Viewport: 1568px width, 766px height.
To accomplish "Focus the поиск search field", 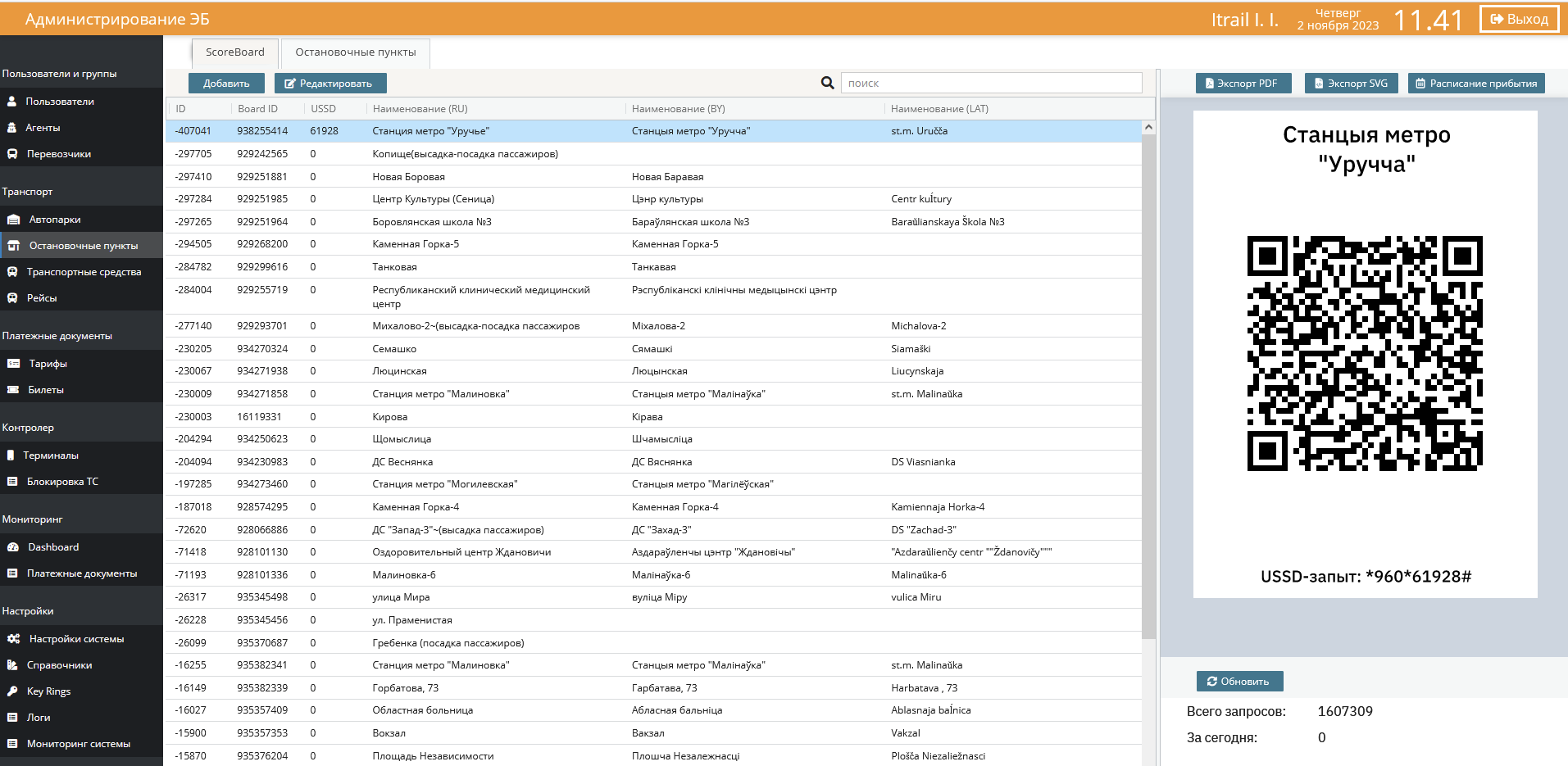I will point(992,83).
